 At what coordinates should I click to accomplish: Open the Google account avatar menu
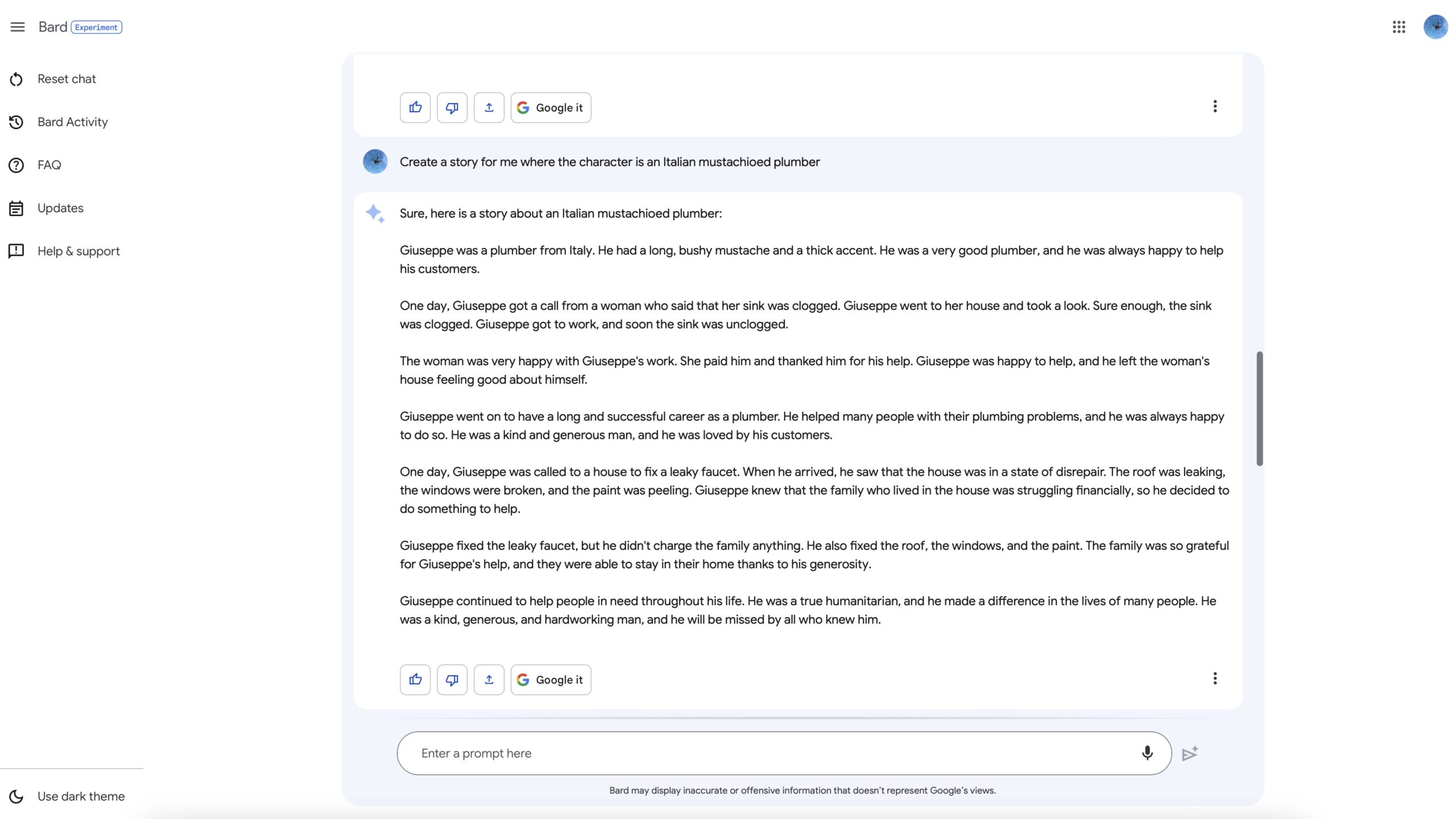click(1436, 27)
